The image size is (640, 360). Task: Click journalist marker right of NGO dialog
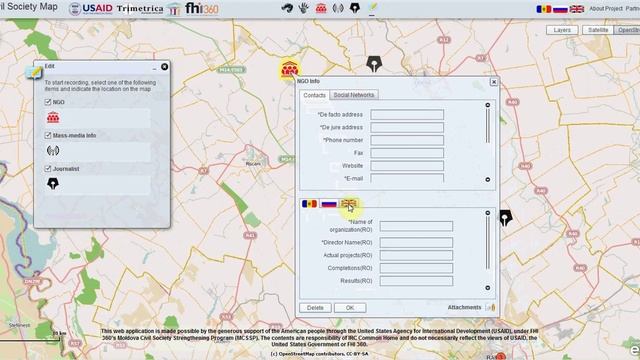pos(505,218)
